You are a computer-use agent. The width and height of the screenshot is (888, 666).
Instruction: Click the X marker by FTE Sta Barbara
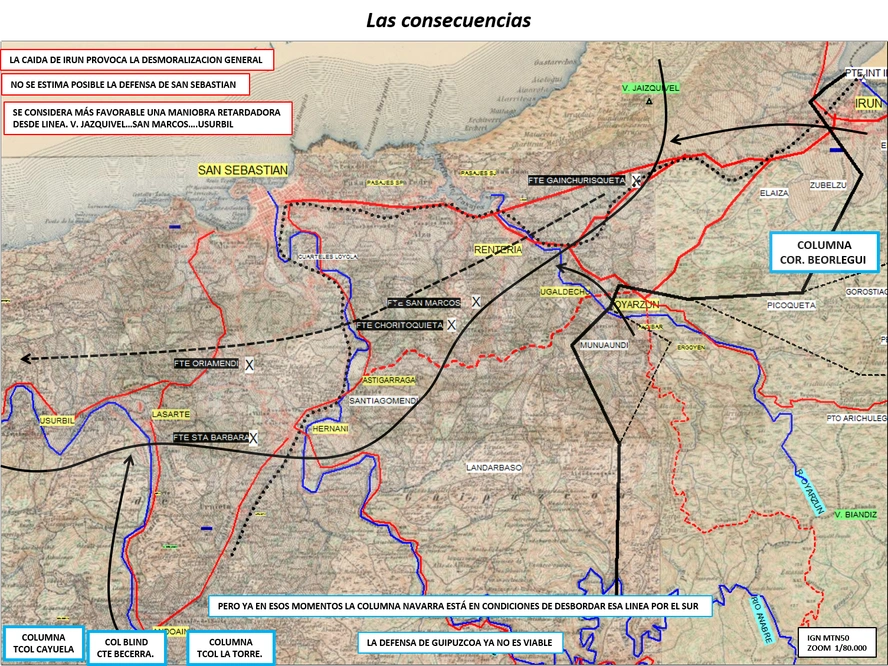(253, 438)
